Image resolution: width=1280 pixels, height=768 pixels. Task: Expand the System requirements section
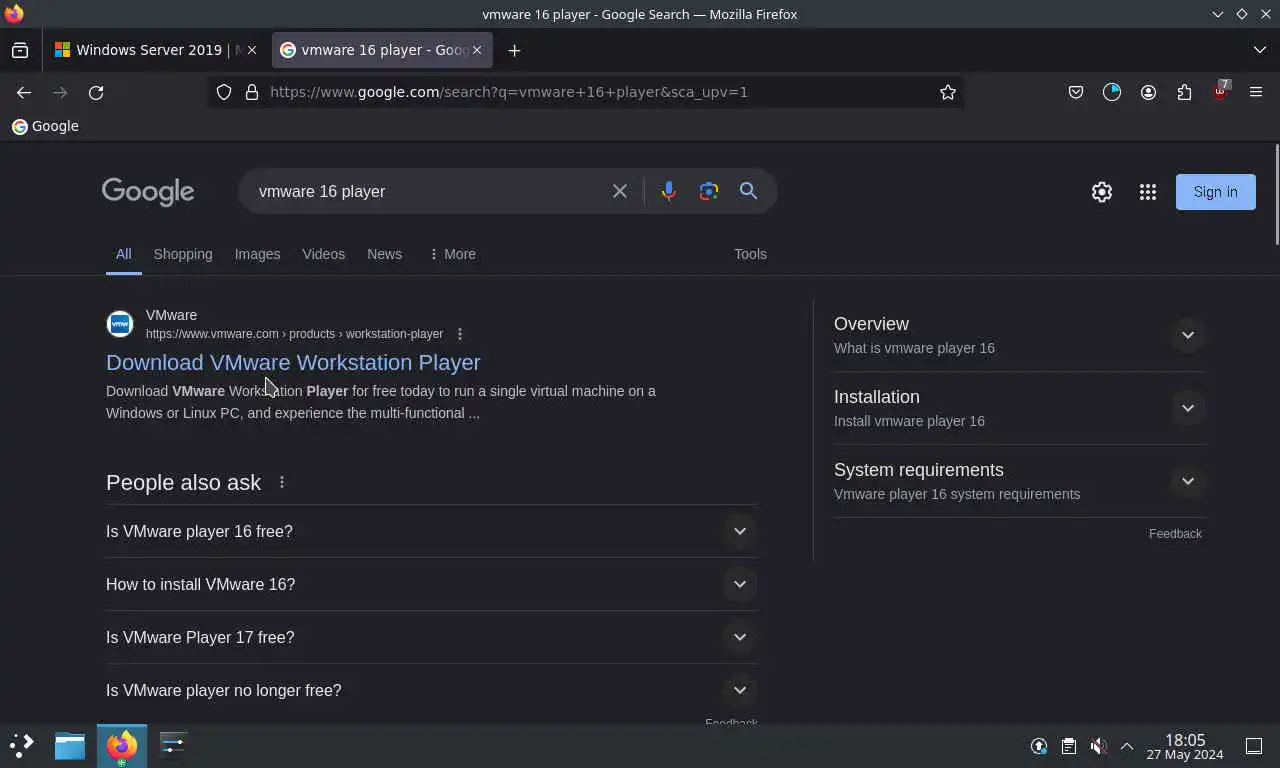pyautogui.click(x=1020, y=481)
